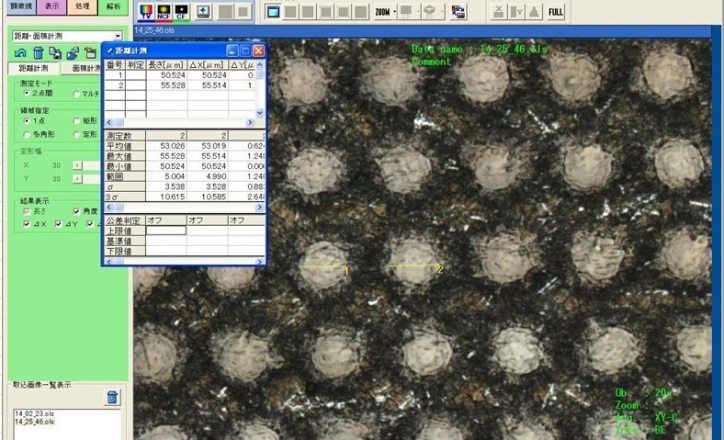Click the Y-marked gray toolbar icon
724x440 pixels.
point(516,12)
